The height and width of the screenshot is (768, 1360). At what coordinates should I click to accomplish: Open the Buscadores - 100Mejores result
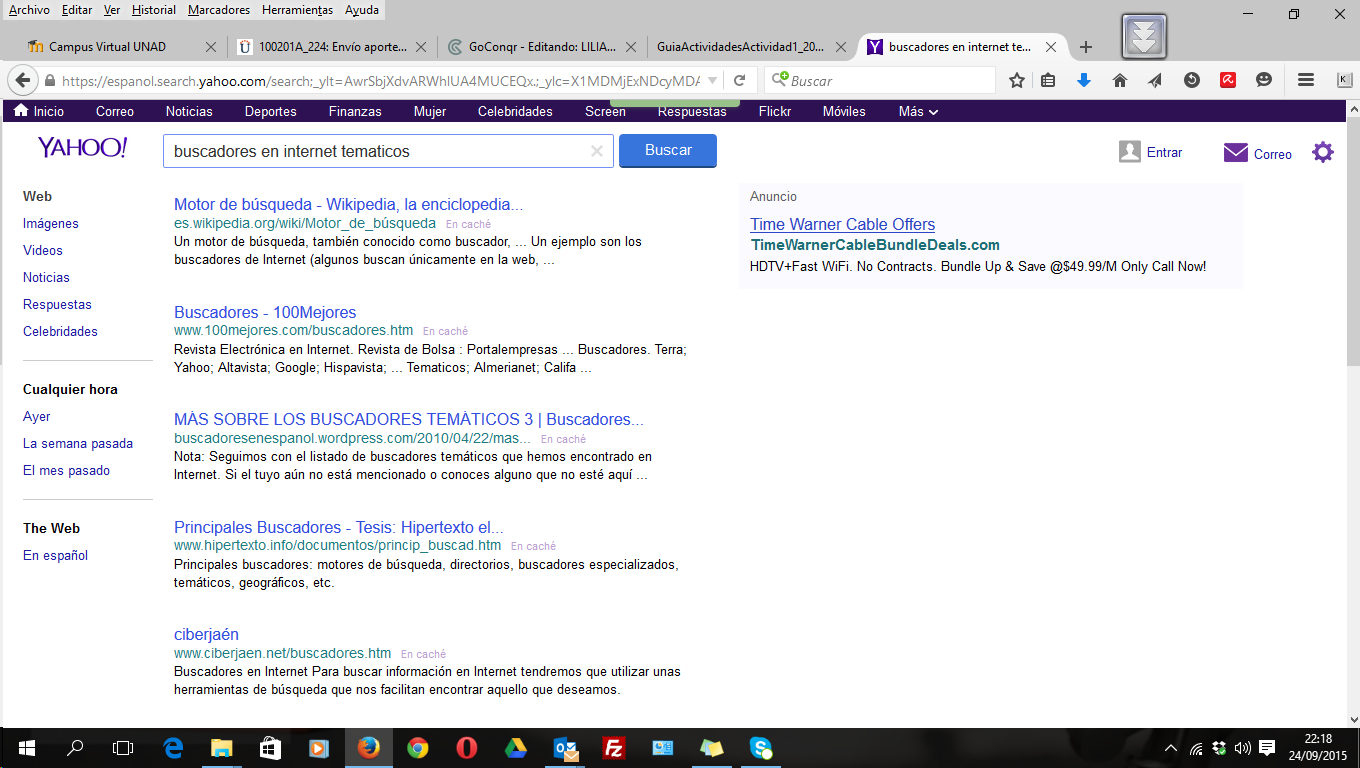[265, 312]
